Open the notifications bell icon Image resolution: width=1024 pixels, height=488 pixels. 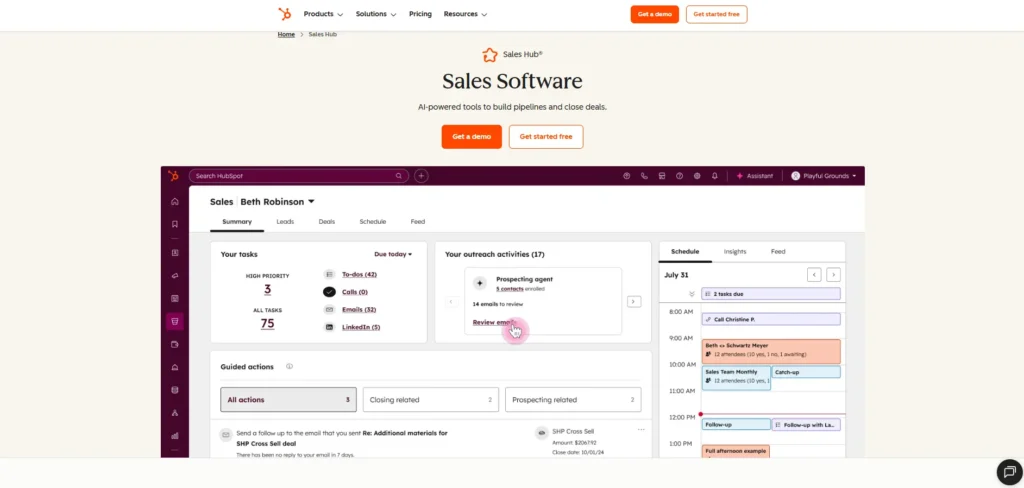714,176
